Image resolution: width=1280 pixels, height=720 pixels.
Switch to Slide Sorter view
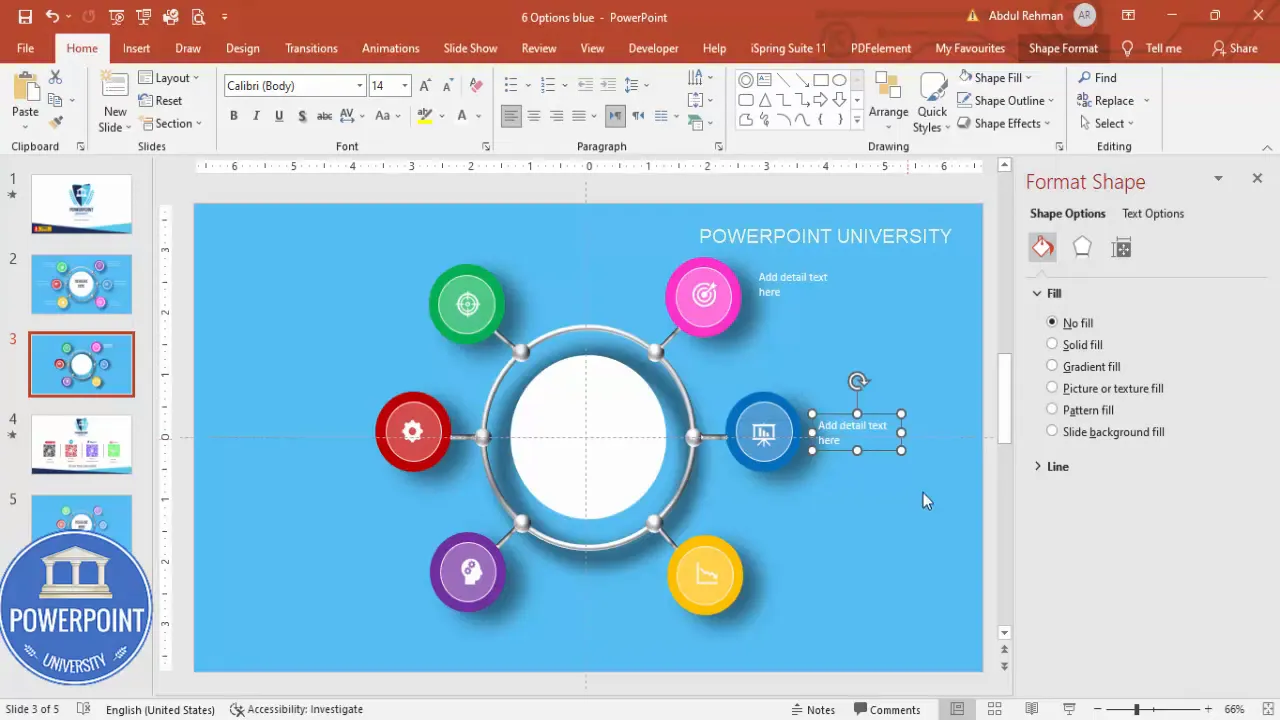994,709
